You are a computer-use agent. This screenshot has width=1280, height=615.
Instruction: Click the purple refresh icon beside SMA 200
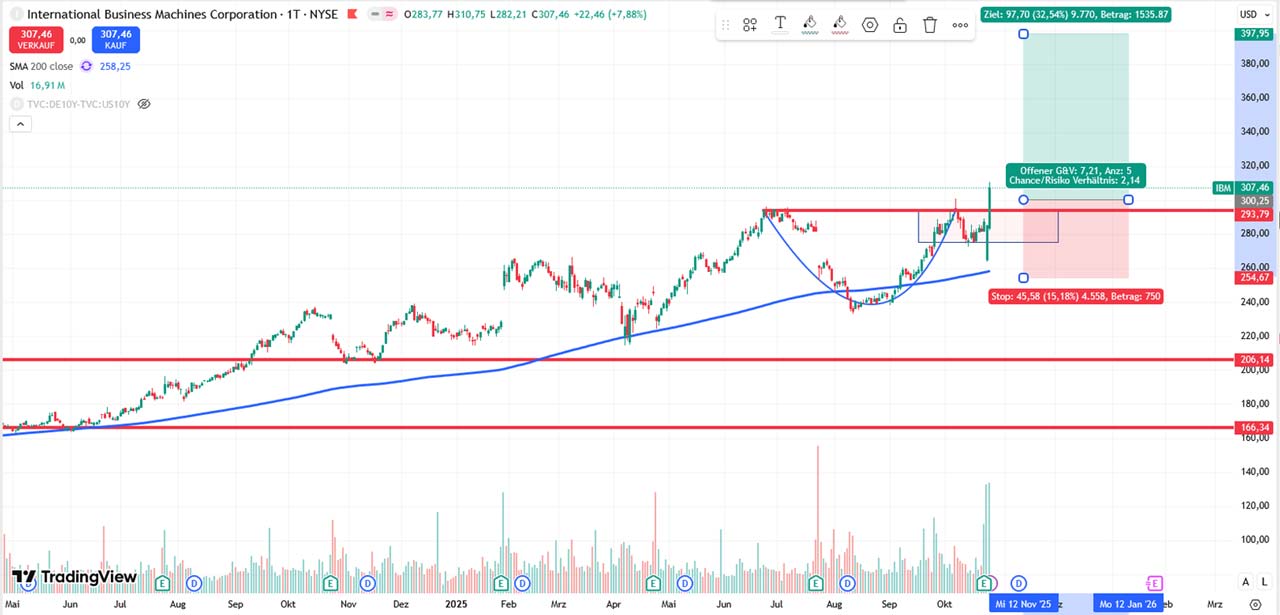86,66
